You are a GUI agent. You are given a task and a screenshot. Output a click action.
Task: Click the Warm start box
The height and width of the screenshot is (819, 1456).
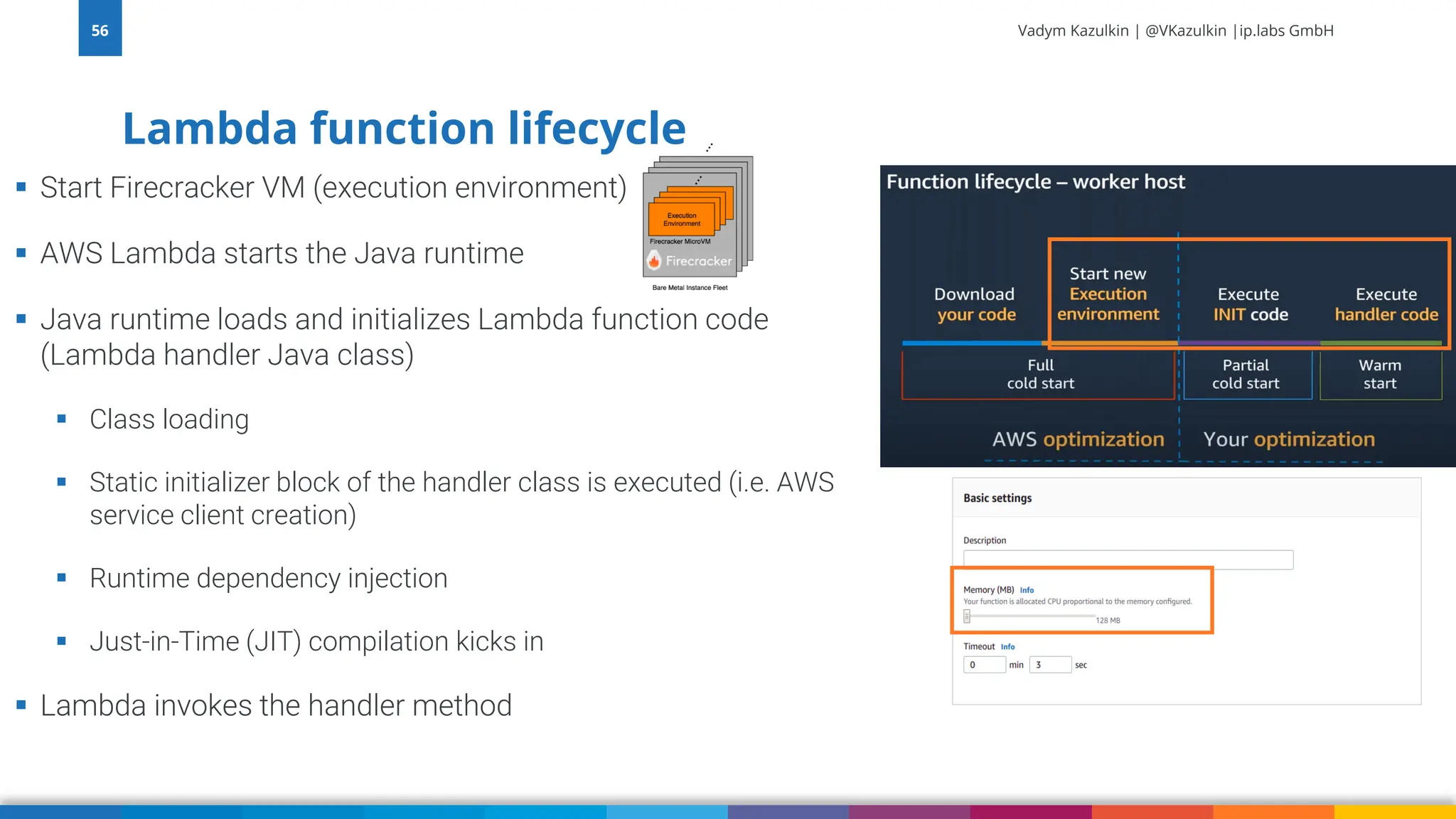(1379, 375)
